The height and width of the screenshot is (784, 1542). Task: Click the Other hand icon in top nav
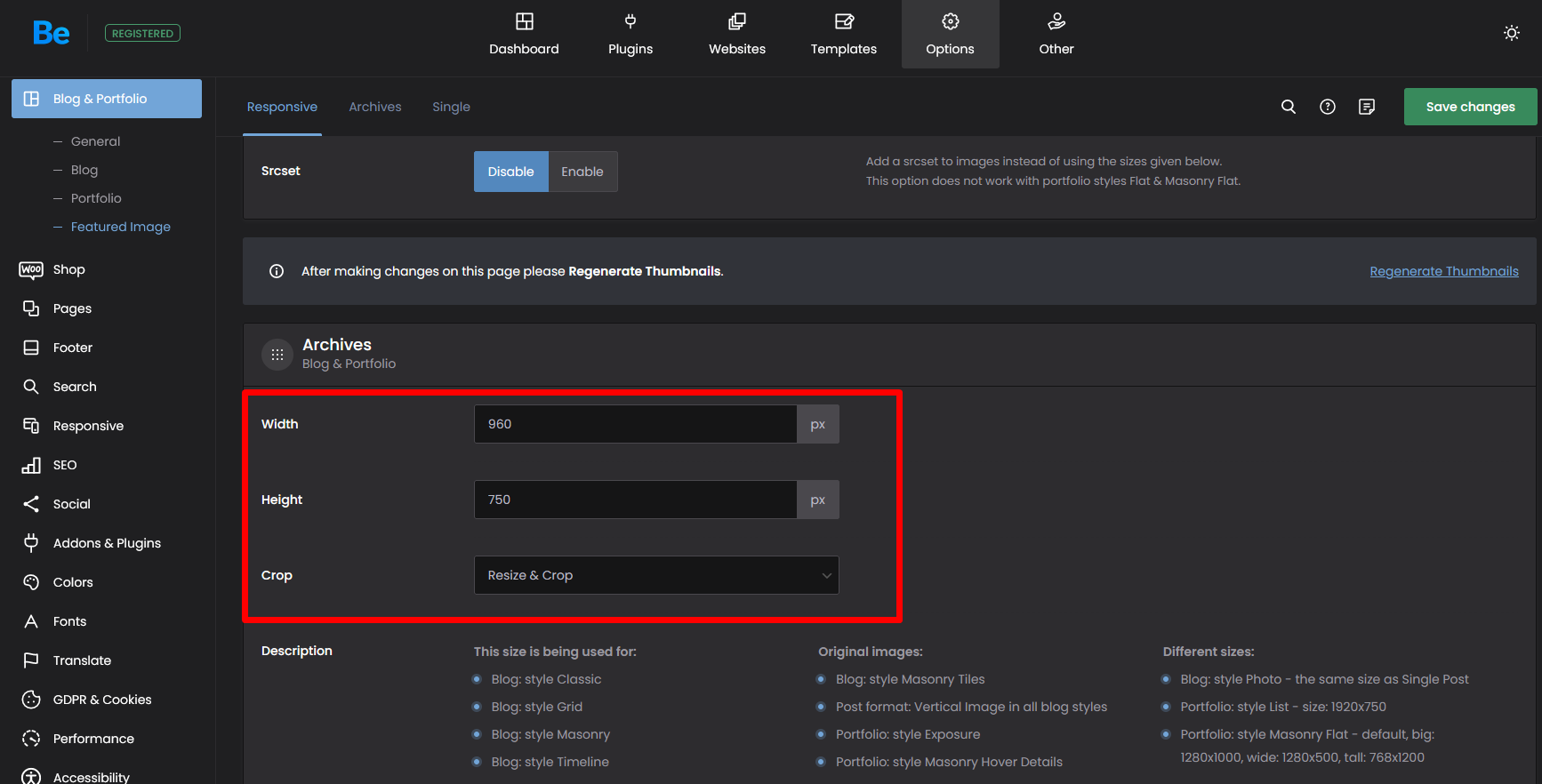coord(1056,21)
